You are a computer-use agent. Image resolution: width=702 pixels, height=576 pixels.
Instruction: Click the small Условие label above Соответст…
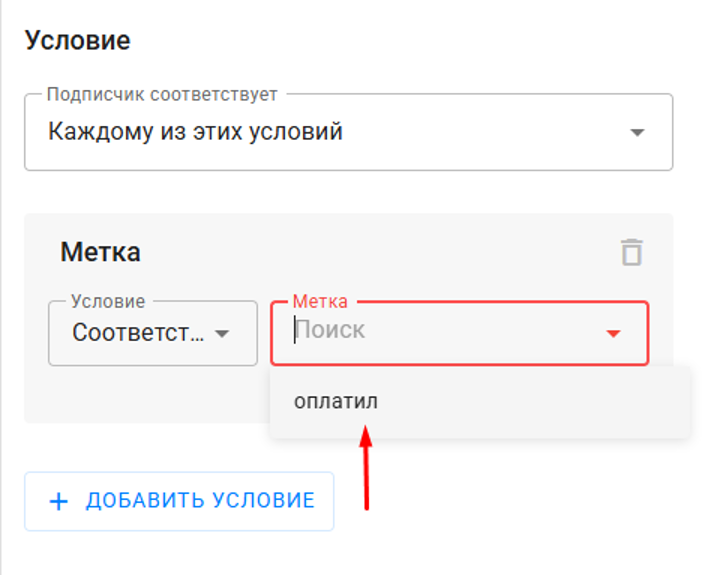click(x=108, y=301)
